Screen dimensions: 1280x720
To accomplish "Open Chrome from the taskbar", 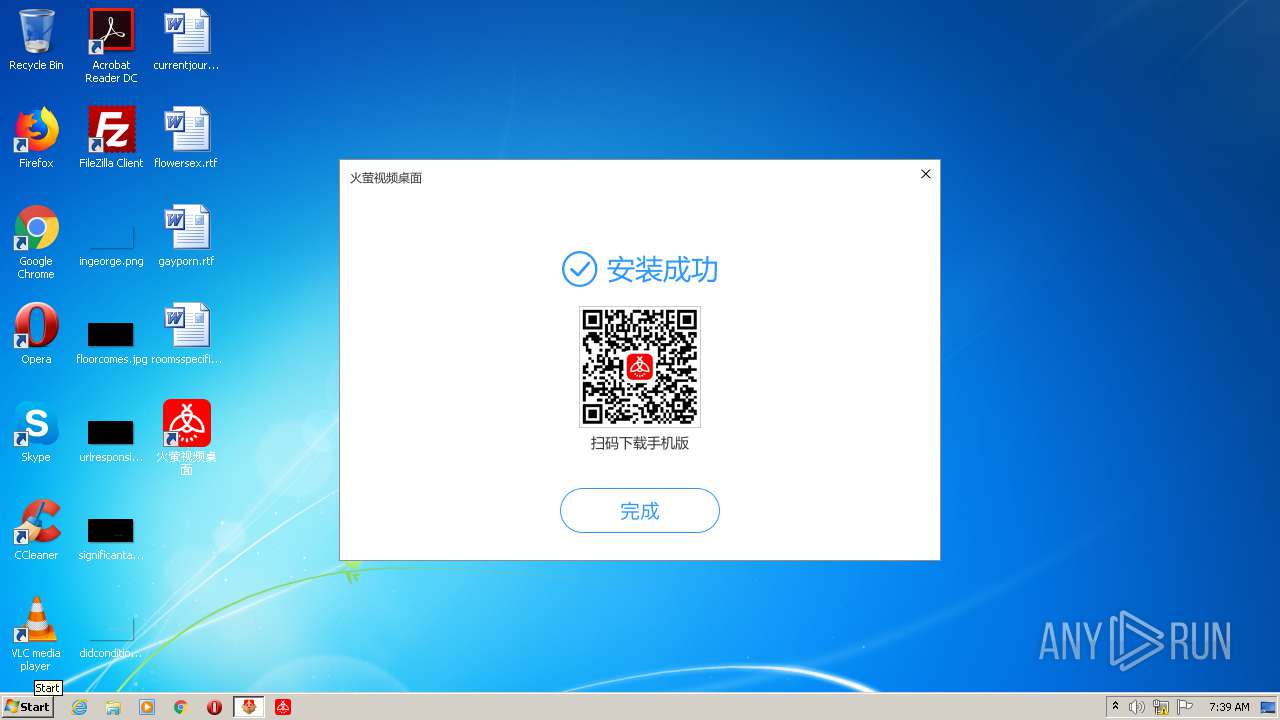I will 181,707.
